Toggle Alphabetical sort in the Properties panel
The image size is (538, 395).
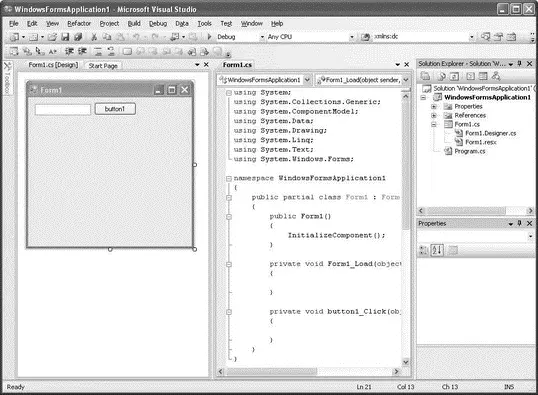(x=437, y=250)
